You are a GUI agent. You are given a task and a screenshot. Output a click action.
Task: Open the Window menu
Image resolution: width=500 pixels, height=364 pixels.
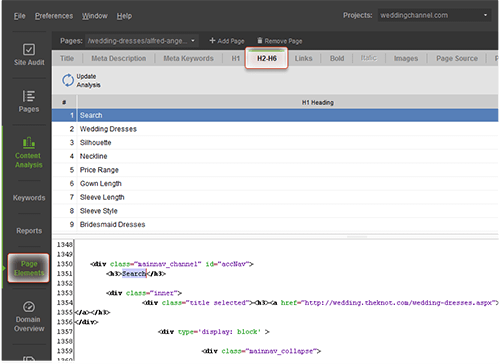pos(95,16)
